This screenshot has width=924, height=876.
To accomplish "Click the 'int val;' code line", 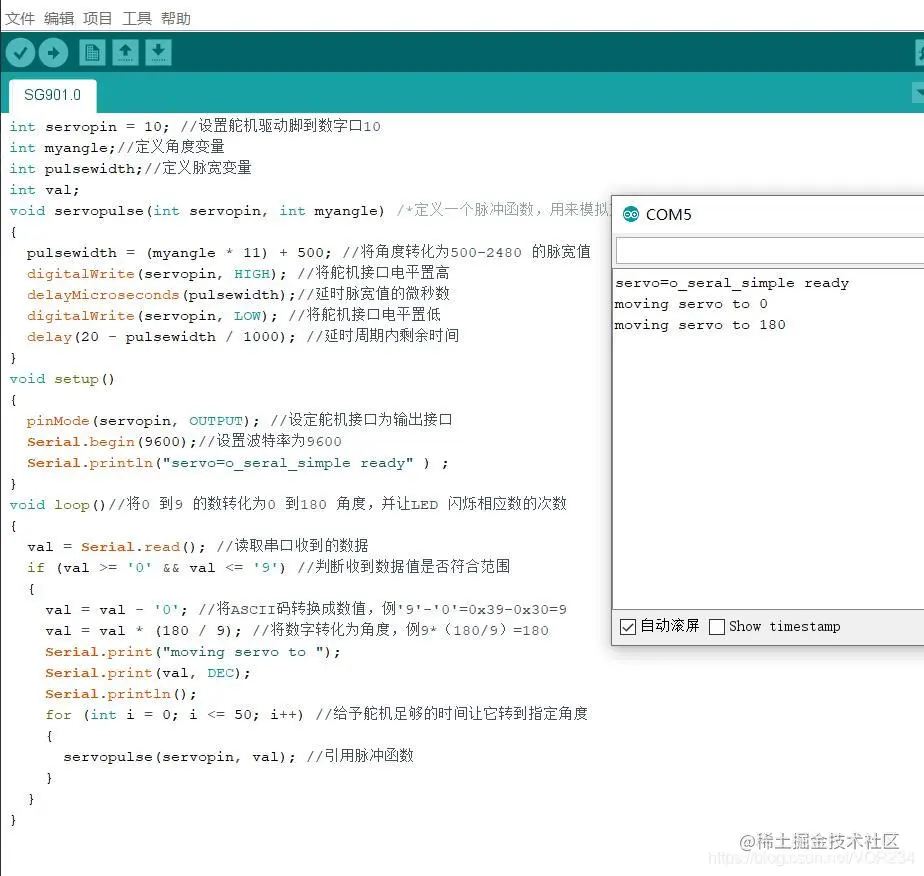I will click(x=44, y=190).
